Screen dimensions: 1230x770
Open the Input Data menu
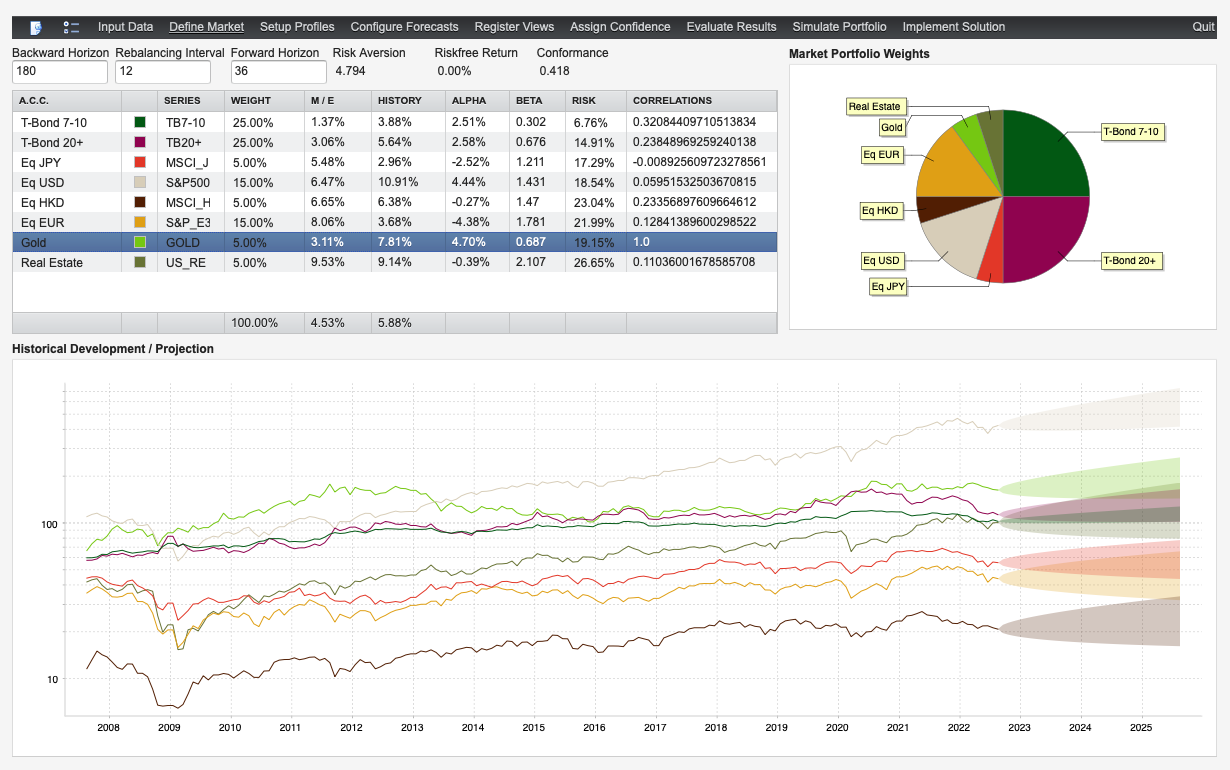(125, 27)
